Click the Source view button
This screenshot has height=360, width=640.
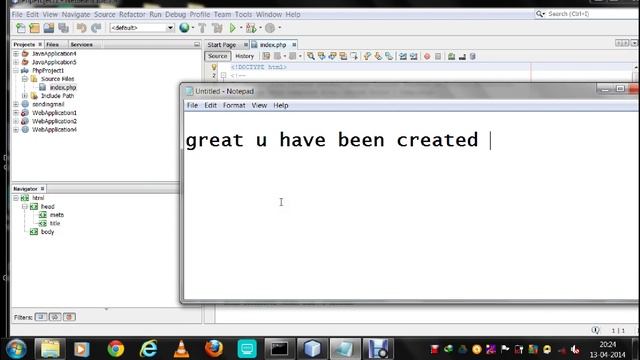[x=217, y=56]
